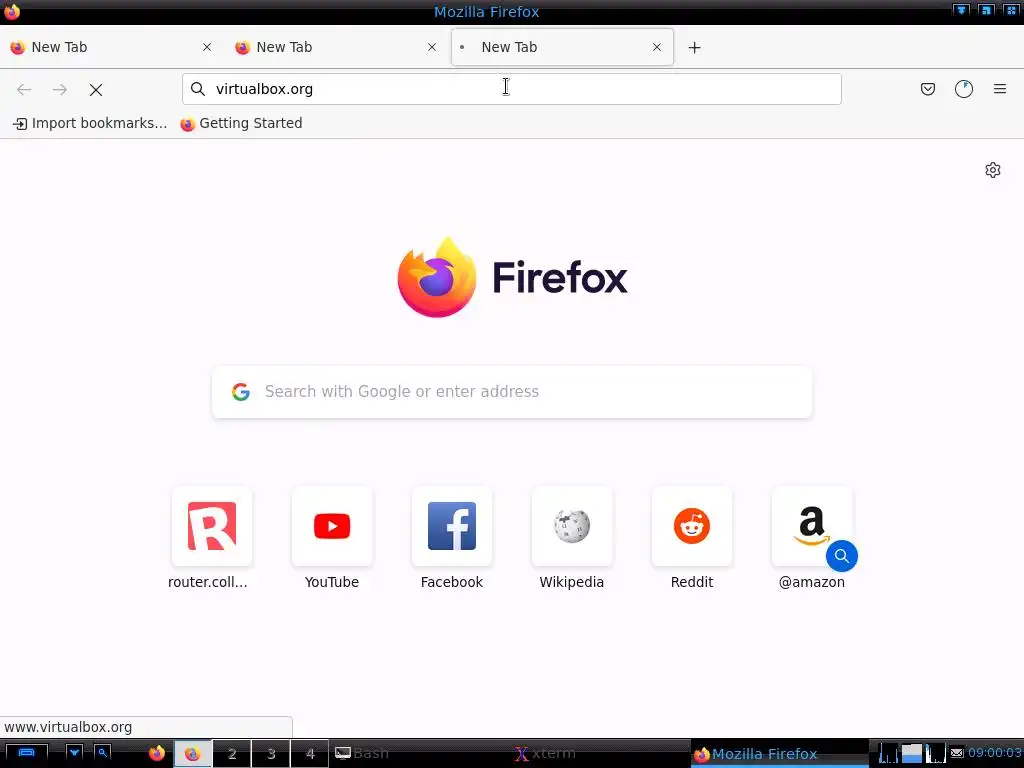The image size is (1024, 768).
Task: Click the Mozilla Firefox title bar text
Action: click(x=487, y=12)
